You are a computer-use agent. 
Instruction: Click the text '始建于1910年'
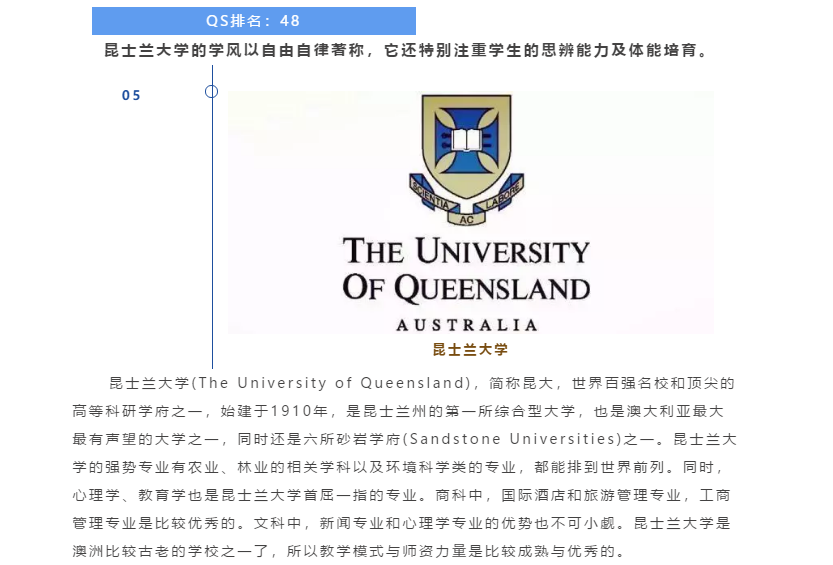(275, 411)
